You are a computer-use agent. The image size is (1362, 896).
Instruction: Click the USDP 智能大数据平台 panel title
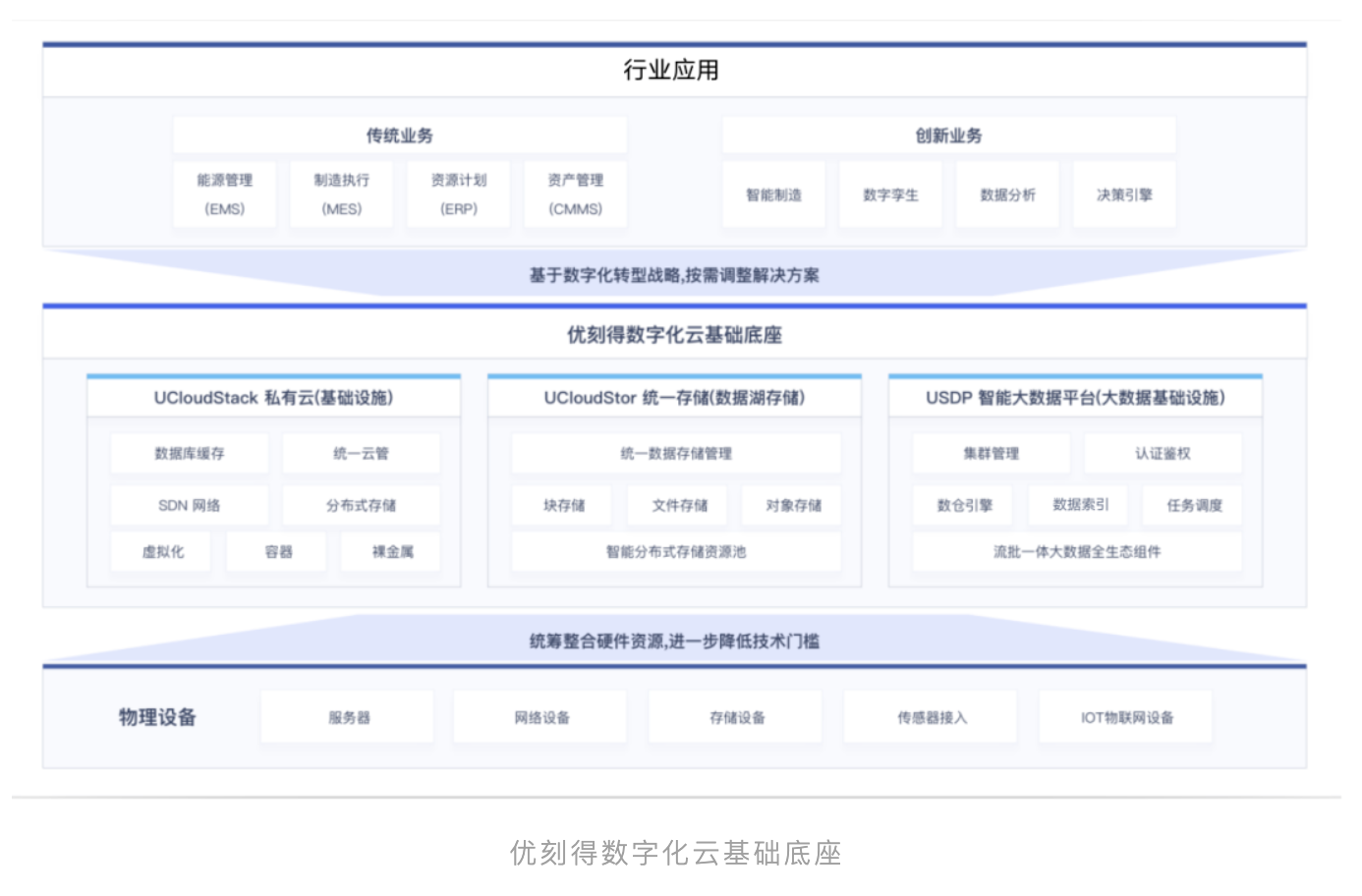(x=1075, y=398)
